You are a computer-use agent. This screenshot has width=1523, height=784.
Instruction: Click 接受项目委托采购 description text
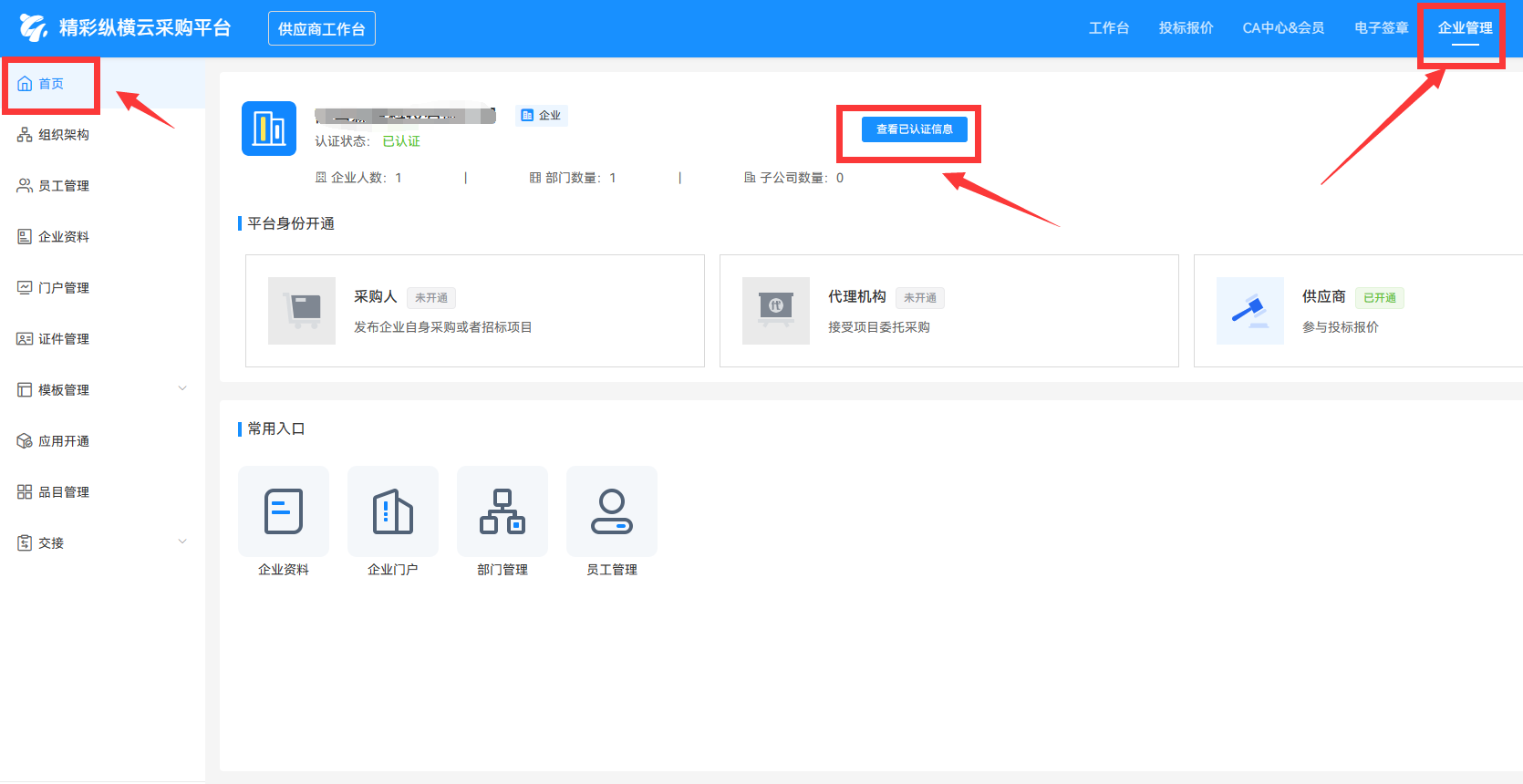879,327
